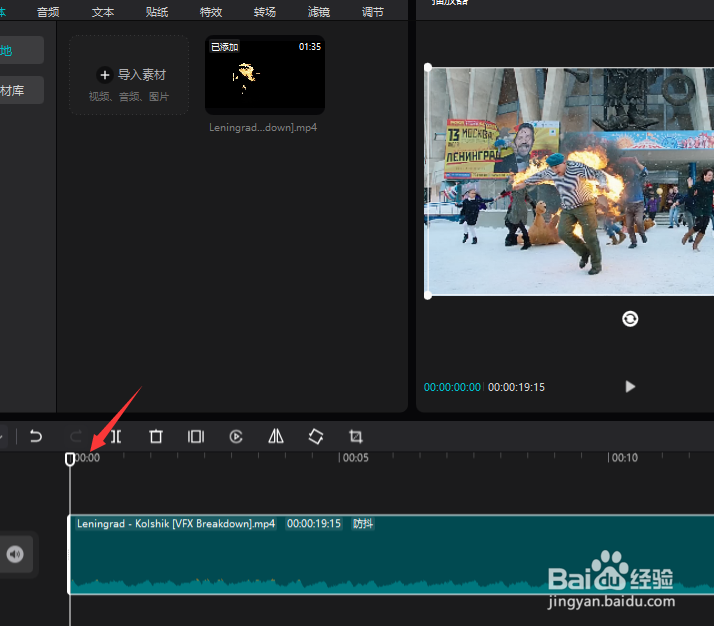Click the reverse playback icon
The width and height of the screenshot is (714, 626).
(x=235, y=437)
